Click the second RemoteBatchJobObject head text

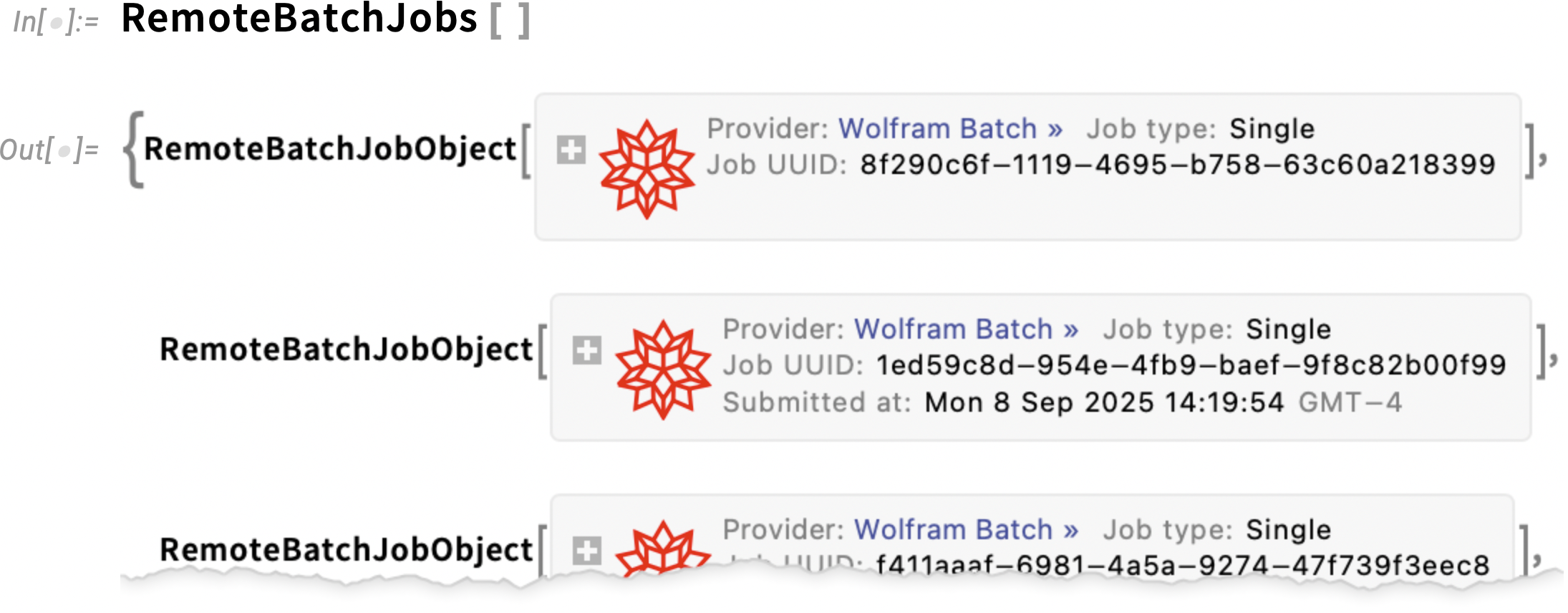[346, 349]
